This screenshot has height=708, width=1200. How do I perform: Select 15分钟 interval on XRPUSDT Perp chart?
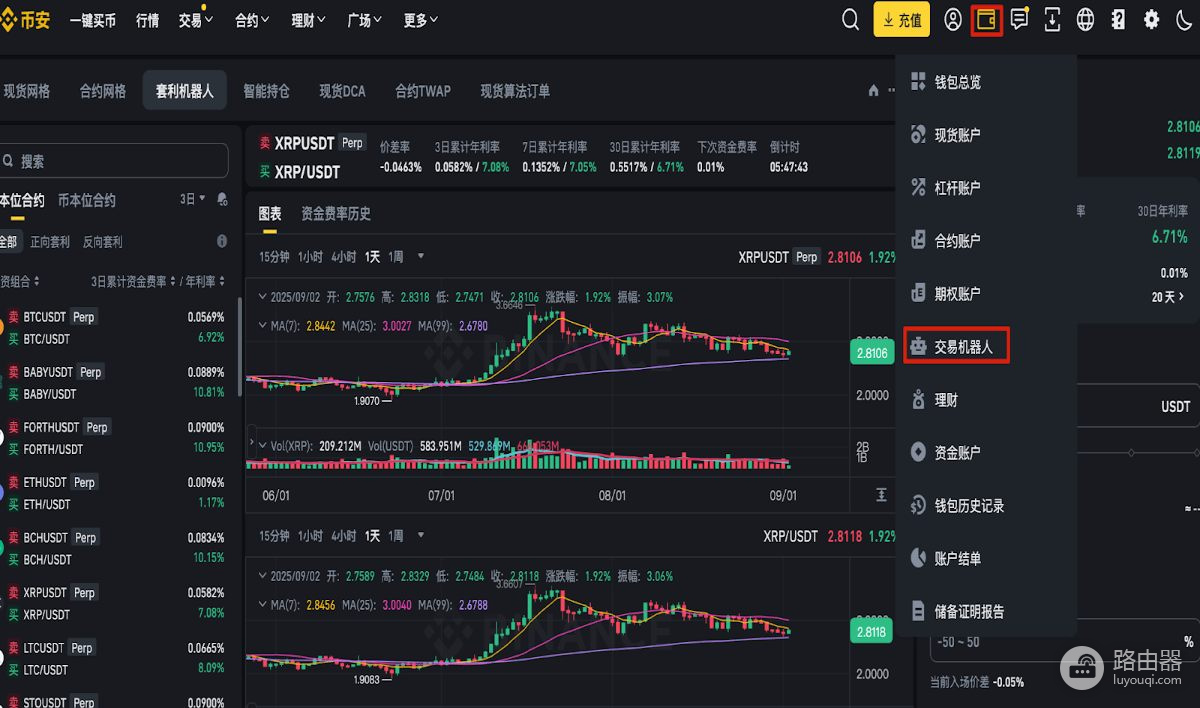tap(274, 256)
